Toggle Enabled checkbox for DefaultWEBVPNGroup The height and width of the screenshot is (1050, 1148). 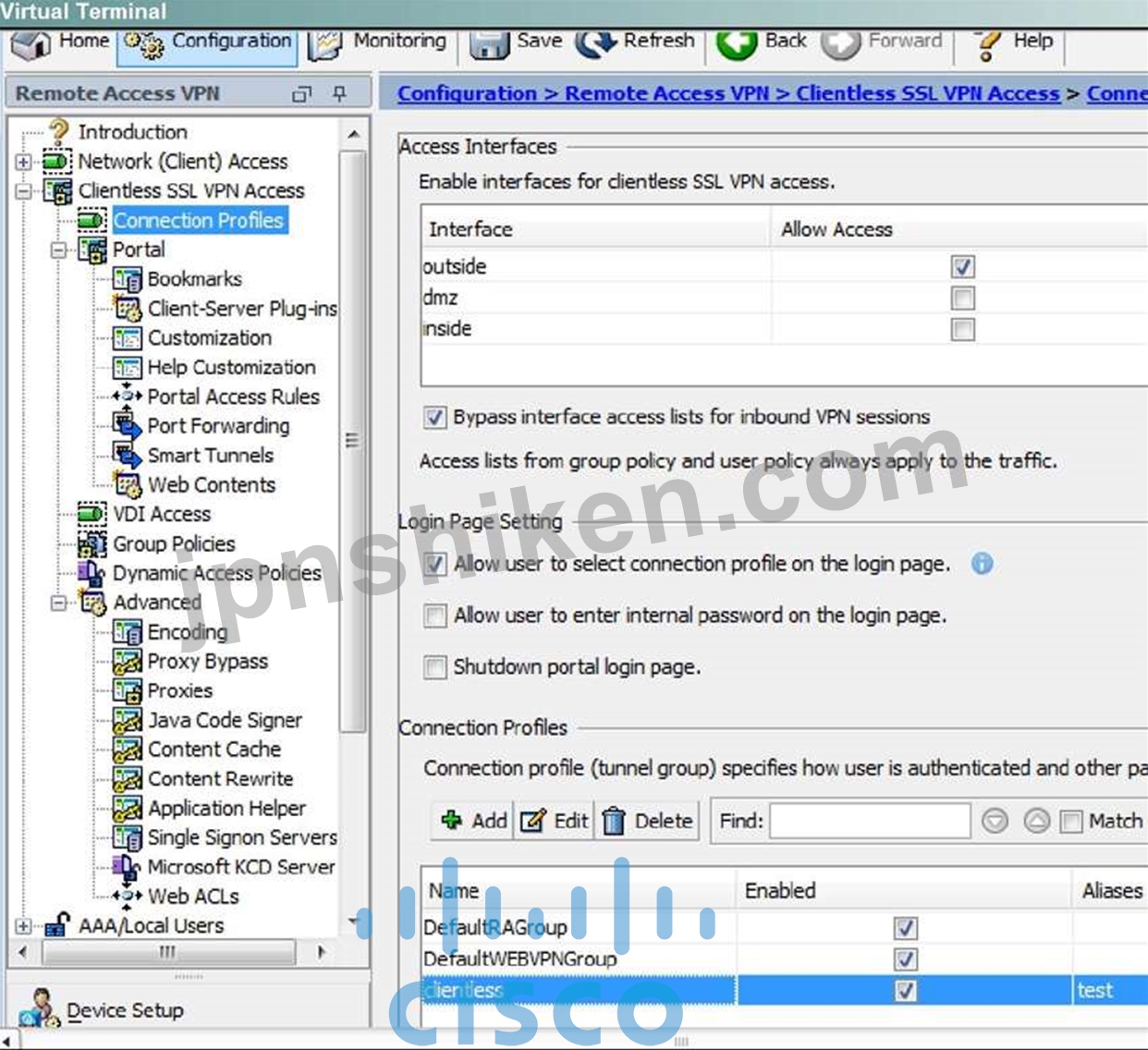click(x=906, y=959)
